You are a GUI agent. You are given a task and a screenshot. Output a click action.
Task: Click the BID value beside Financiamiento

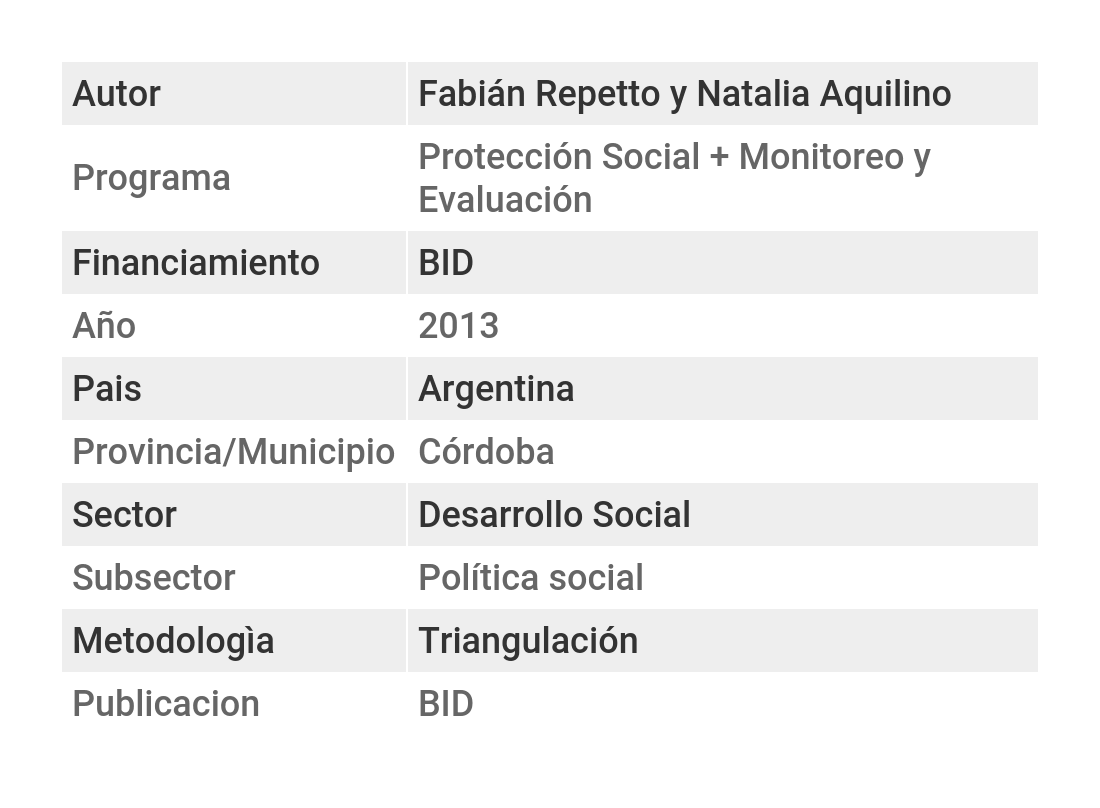pos(446,263)
